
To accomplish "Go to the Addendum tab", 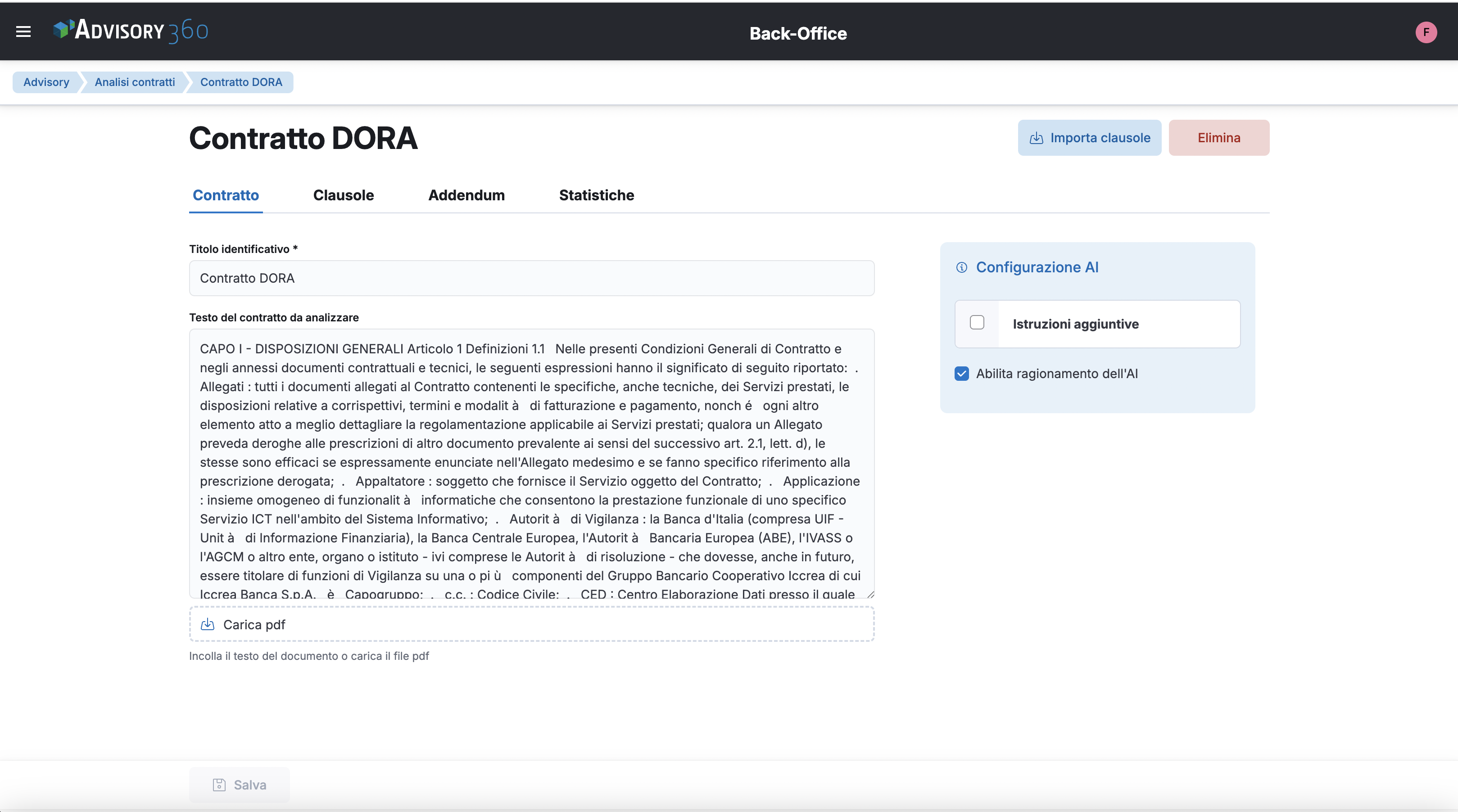I will (x=466, y=195).
